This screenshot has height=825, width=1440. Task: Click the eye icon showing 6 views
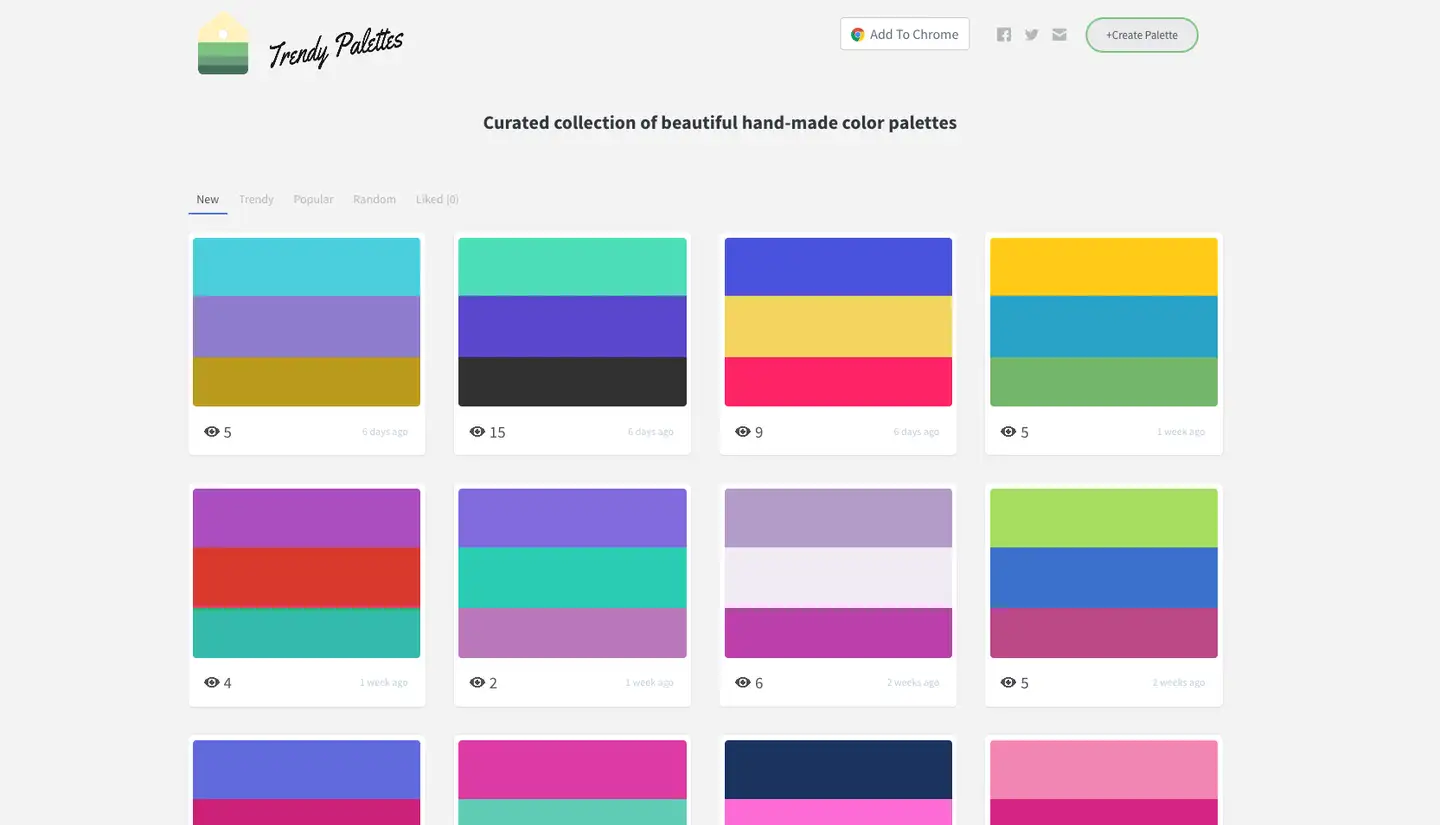[x=743, y=683]
